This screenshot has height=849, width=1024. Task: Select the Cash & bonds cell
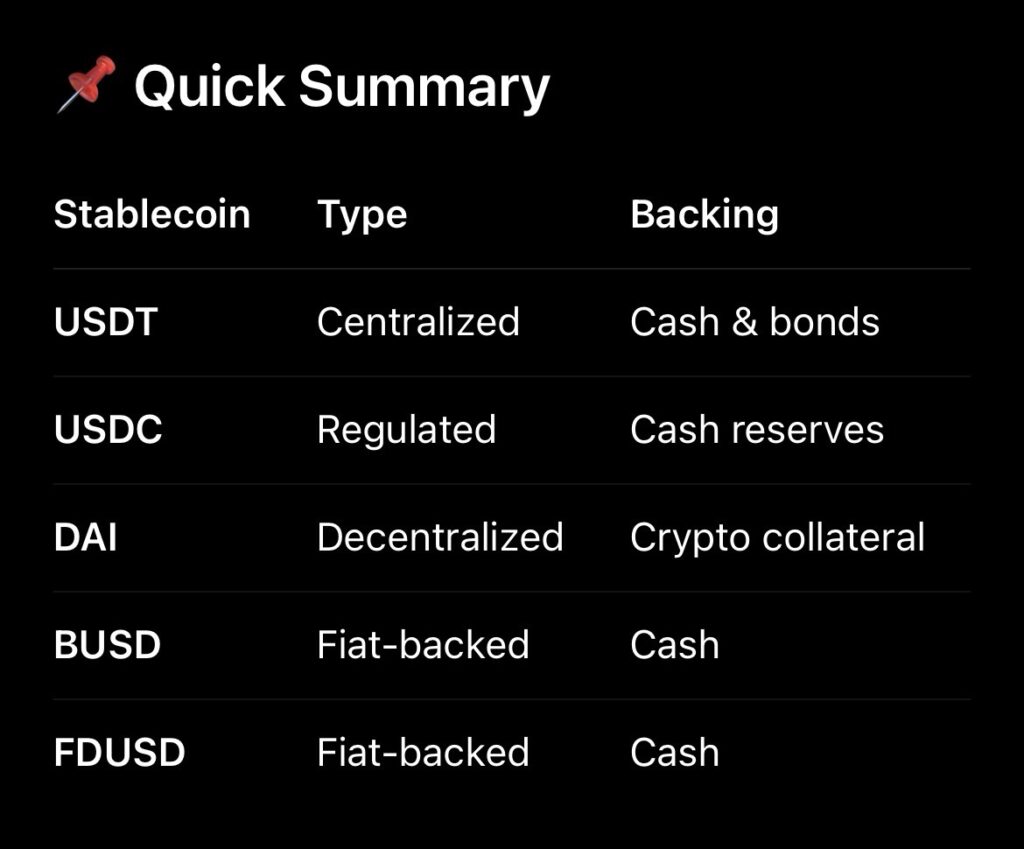[754, 322]
